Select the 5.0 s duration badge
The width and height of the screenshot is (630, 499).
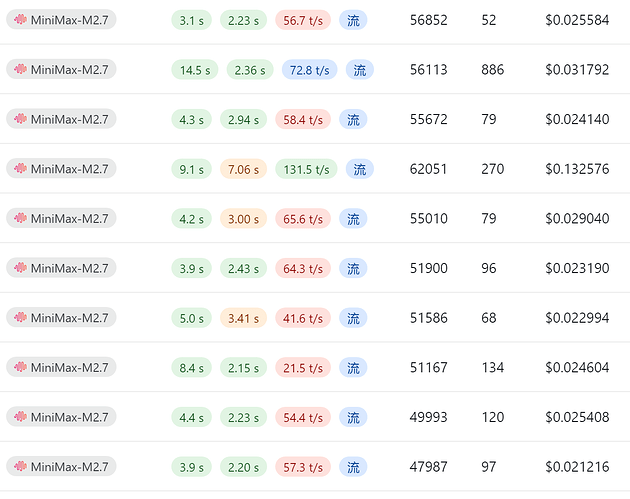click(x=191, y=318)
